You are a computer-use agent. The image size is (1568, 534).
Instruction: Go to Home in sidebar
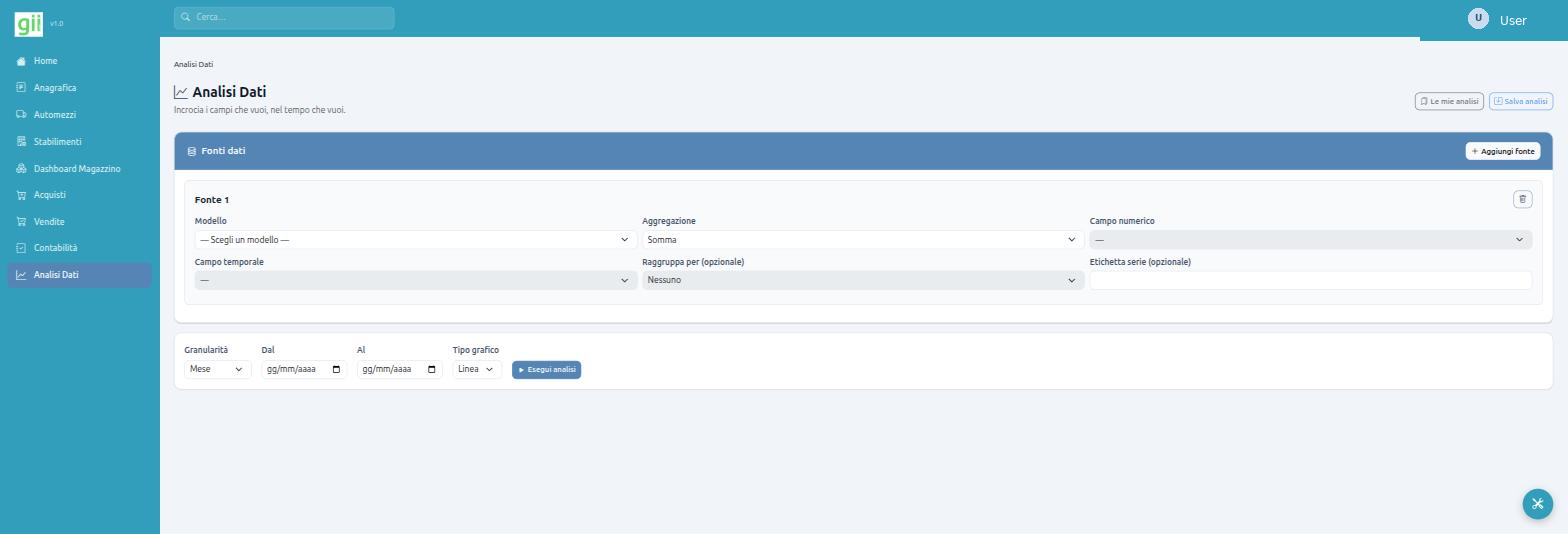tap(79, 61)
